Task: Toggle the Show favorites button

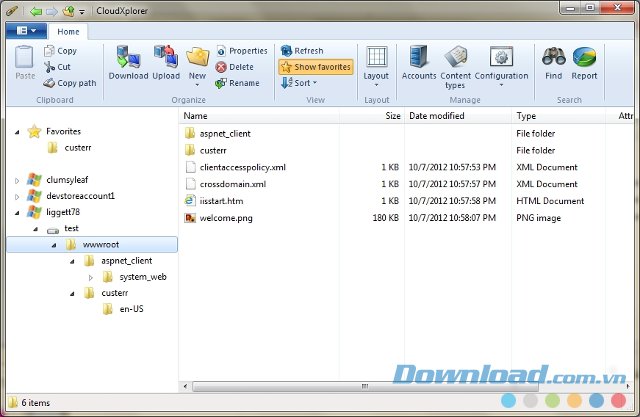Action: click(x=315, y=67)
